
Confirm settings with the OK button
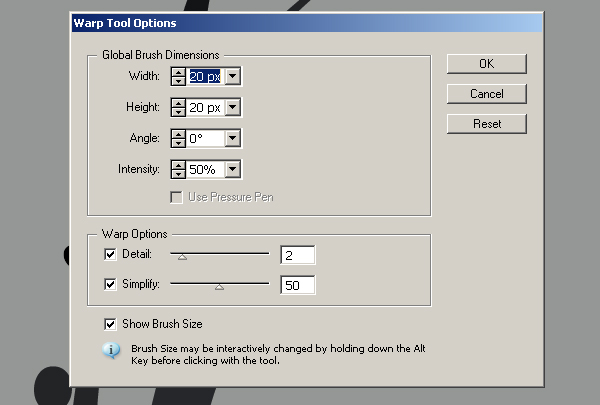pyautogui.click(x=487, y=64)
